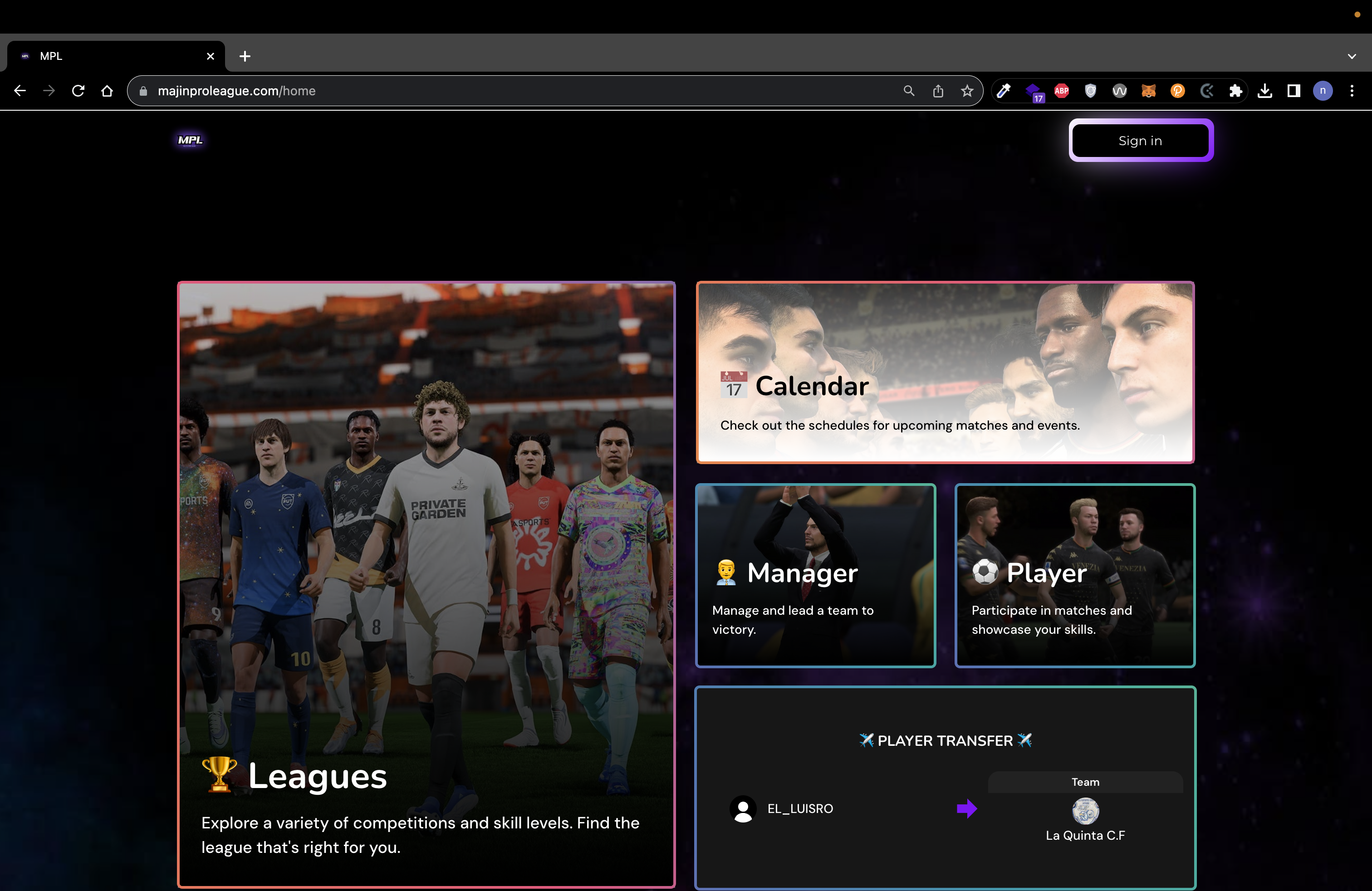Open the orange P extension icon
1372x891 pixels.
pyautogui.click(x=1178, y=90)
